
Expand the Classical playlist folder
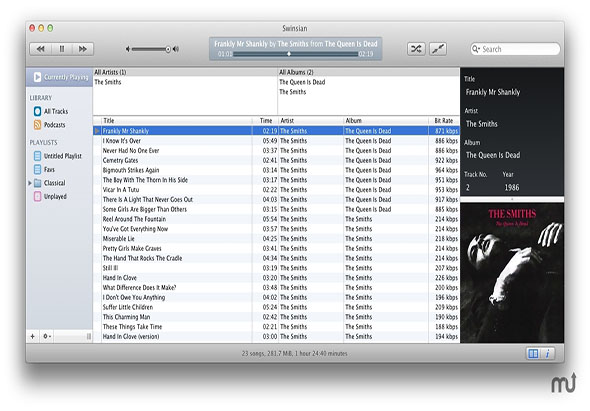30,183
